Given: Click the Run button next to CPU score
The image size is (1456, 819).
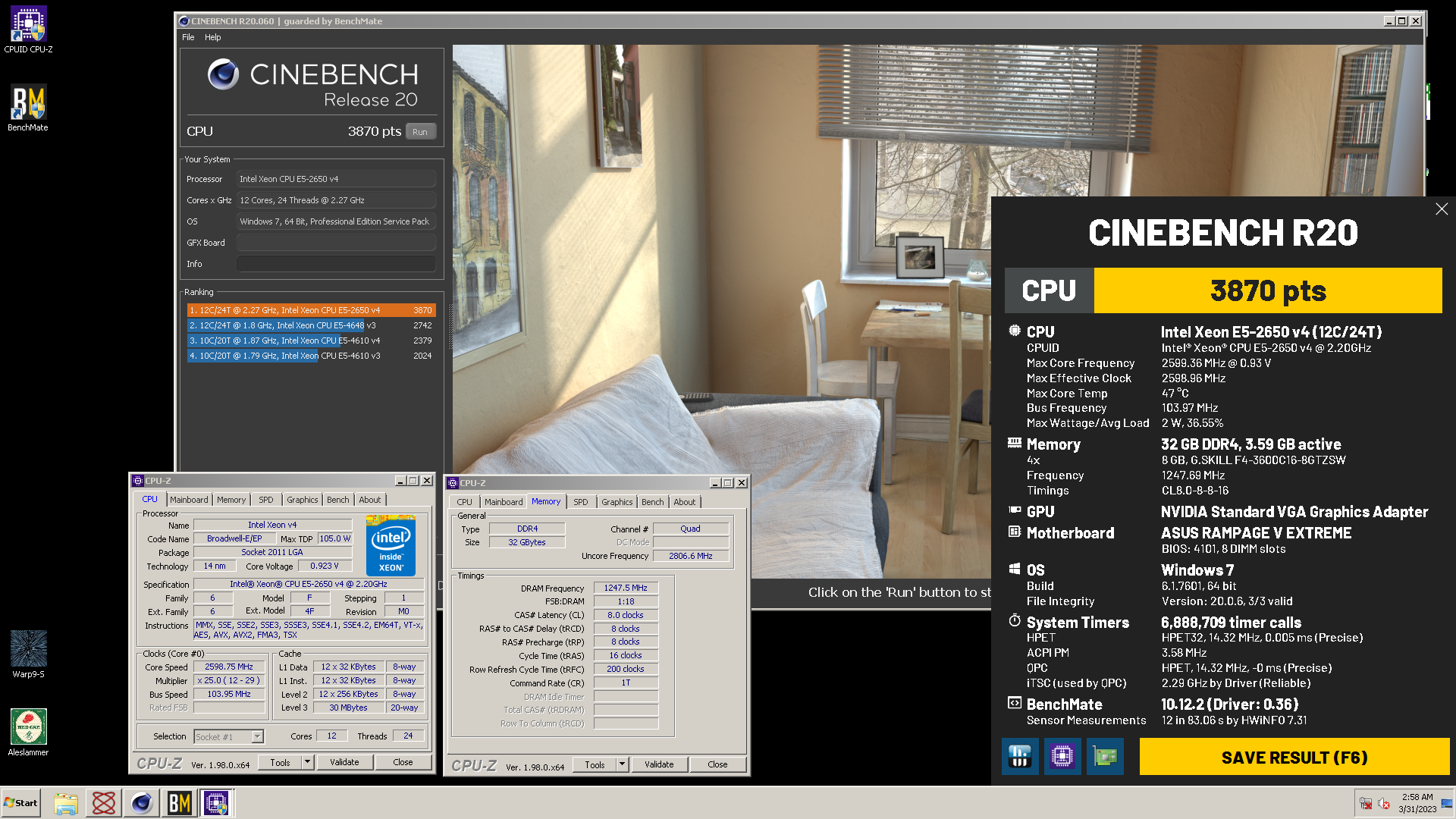Looking at the screenshot, I should (x=420, y=131).
